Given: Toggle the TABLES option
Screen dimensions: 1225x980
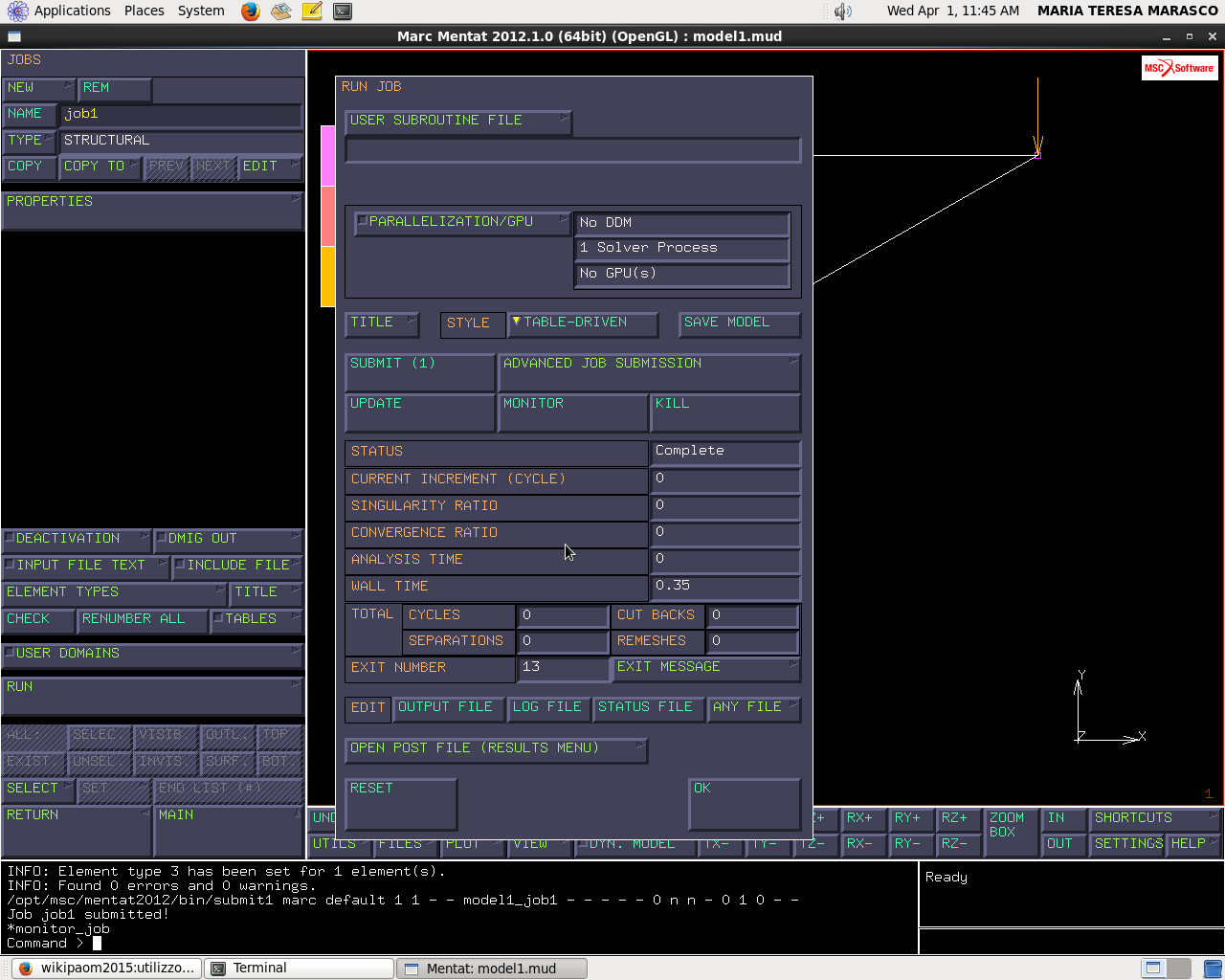Looking at the screenshot, I should tap(218, 618).
